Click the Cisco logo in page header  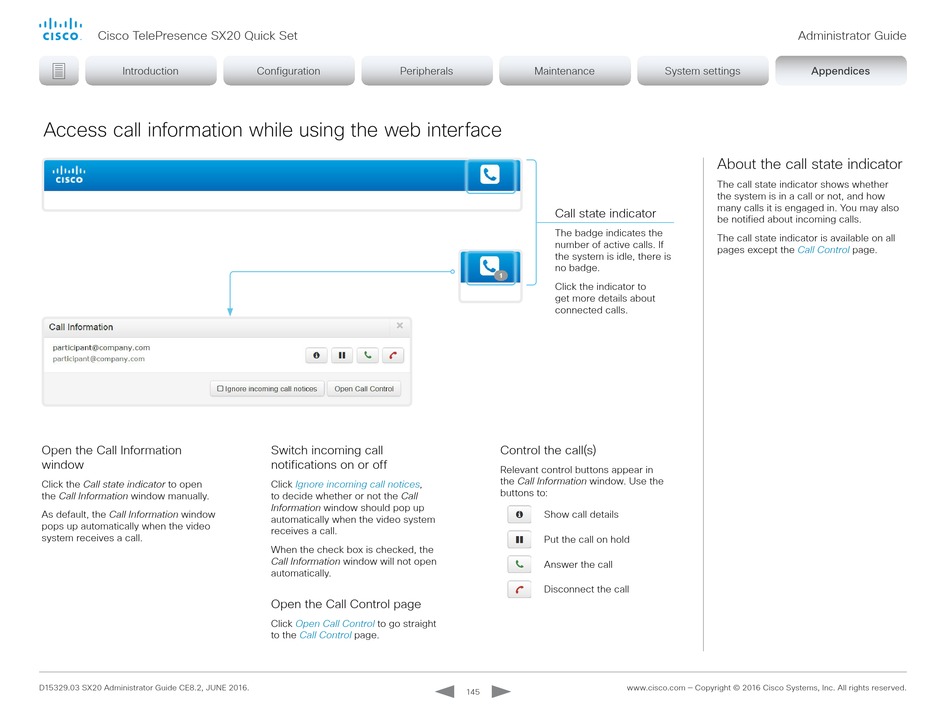pos(60,30)
